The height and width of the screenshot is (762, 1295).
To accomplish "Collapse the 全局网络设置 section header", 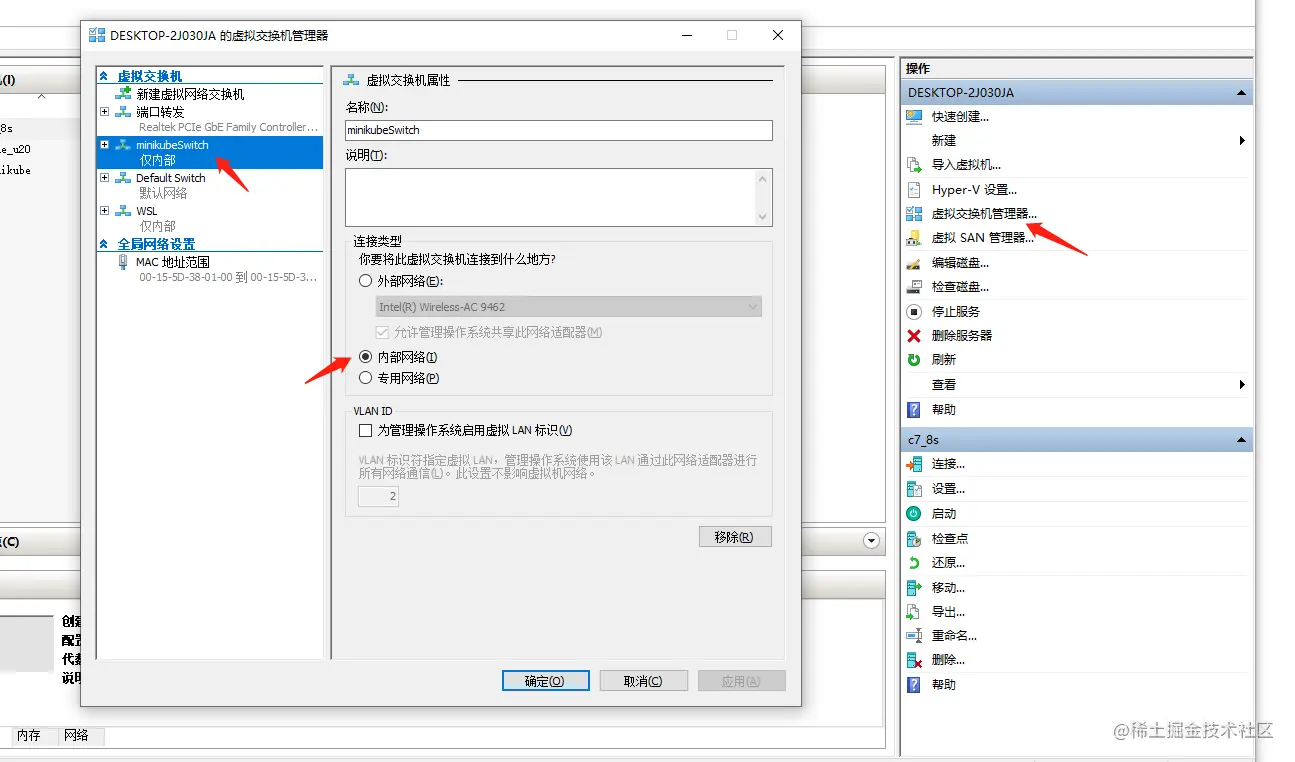I will tap(104, 244).
